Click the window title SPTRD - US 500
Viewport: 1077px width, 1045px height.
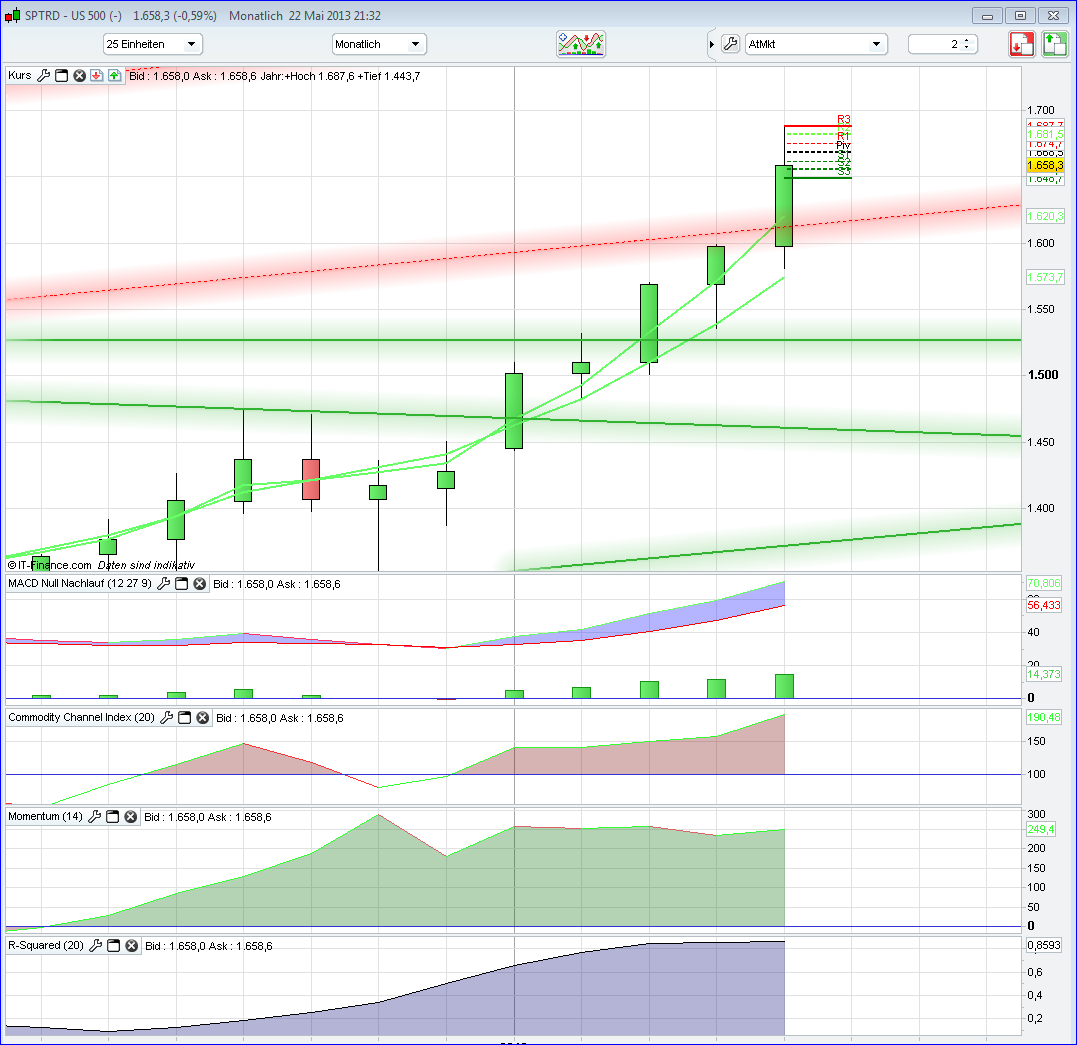click(x=73, y=16)
